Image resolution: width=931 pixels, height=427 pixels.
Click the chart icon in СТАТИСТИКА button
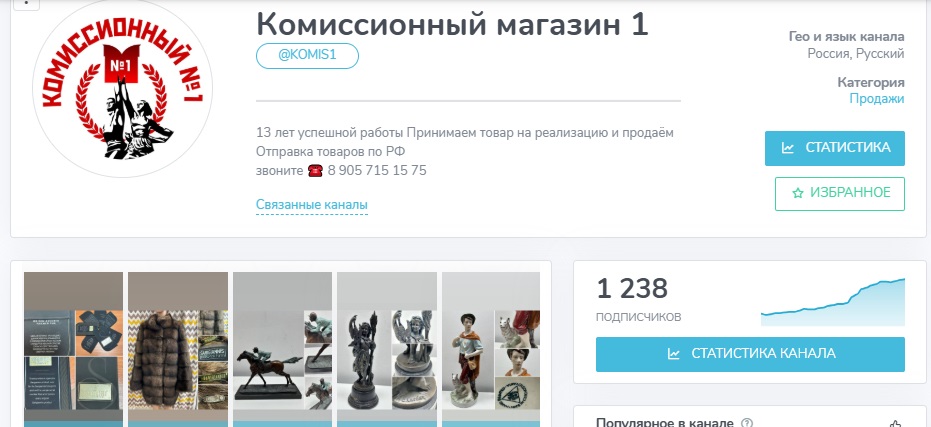pyautogui.click(x=787, y=148)
